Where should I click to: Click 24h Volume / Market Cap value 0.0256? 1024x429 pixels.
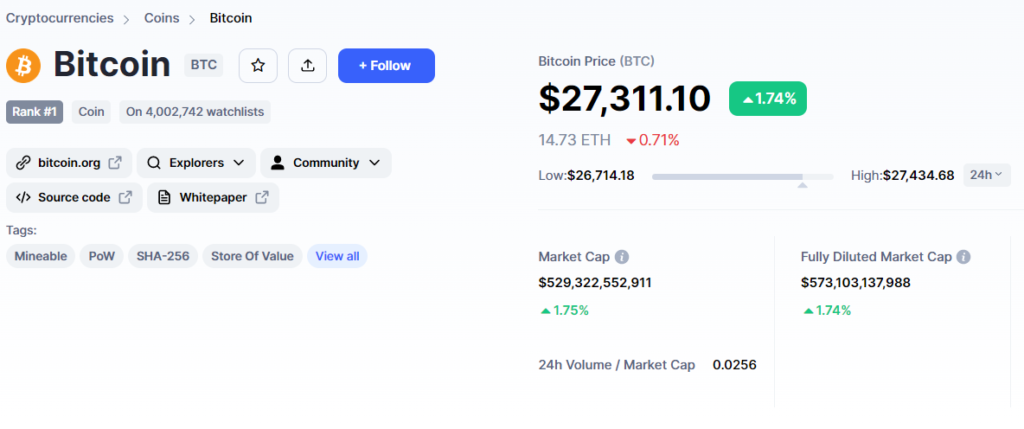[x=735, y=365]
